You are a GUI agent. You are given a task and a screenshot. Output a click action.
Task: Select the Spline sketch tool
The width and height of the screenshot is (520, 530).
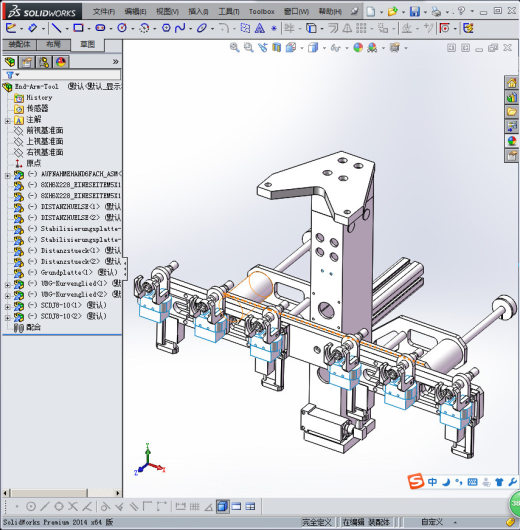coord(180,28)
